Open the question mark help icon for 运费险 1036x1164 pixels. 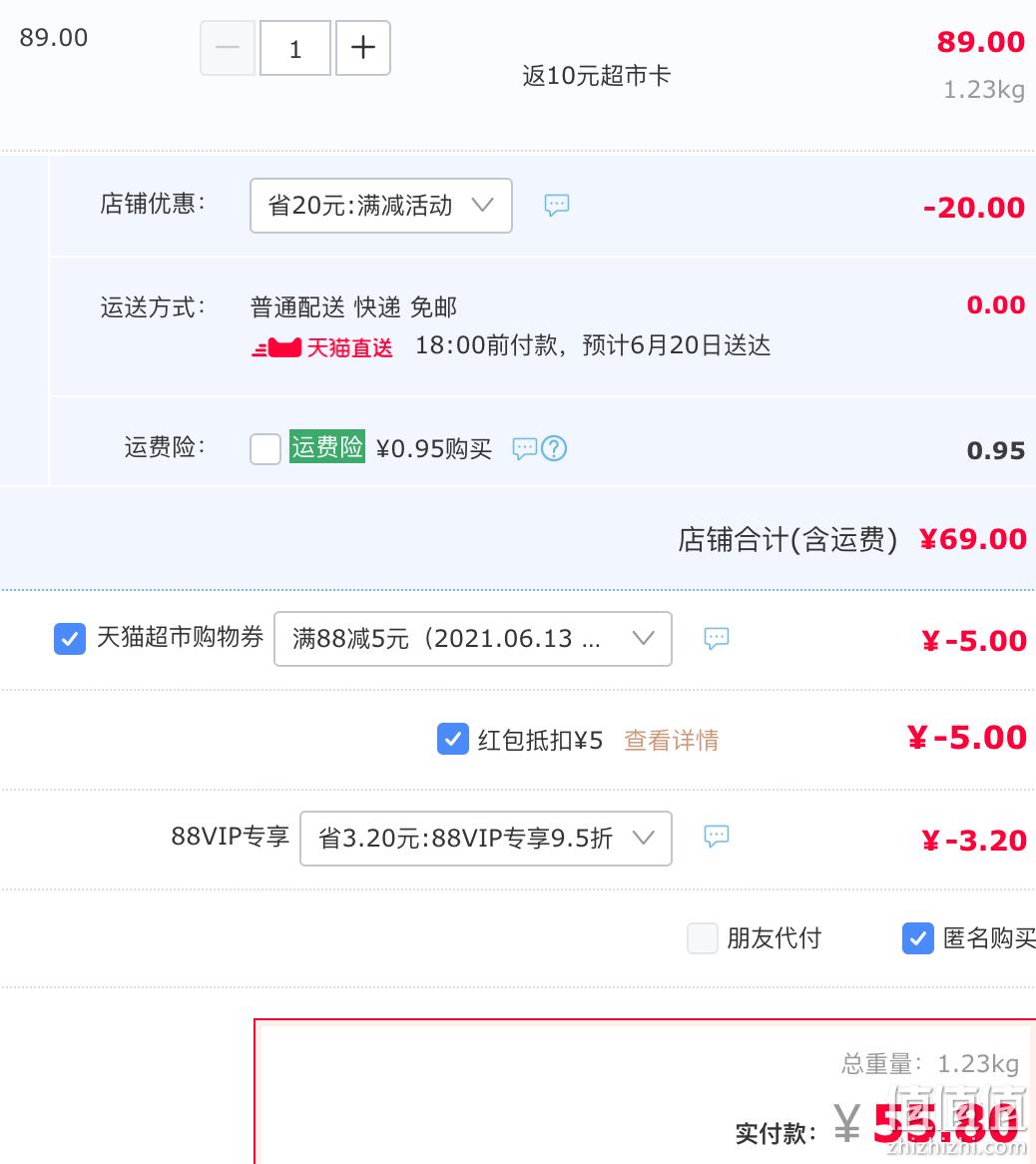click(x=554, y=448)
